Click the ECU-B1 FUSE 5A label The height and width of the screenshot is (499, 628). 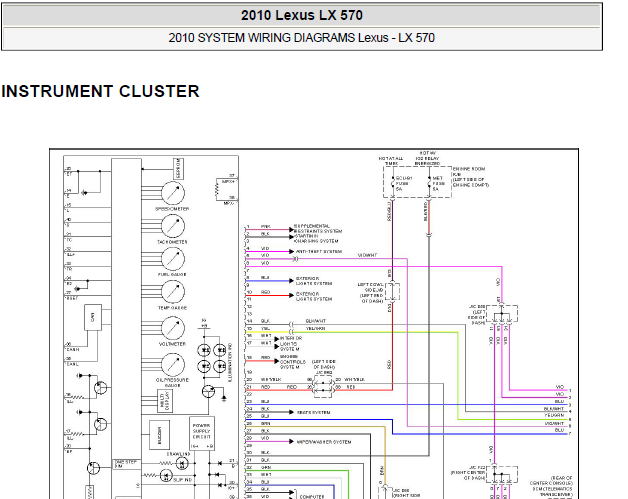coord(403,183)
